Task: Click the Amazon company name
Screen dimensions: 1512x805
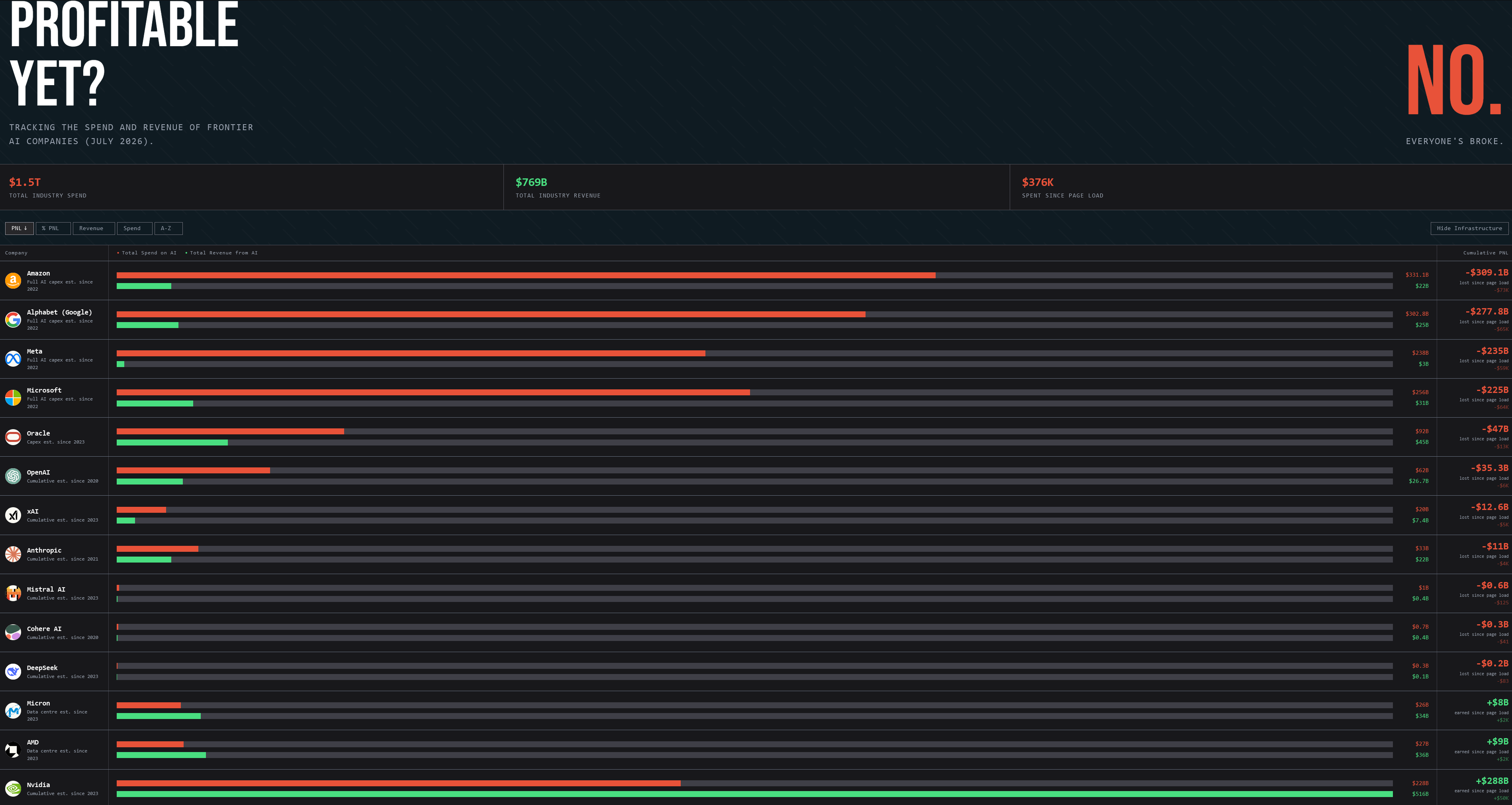Action: pyautogui.click(x=38, y=274)
